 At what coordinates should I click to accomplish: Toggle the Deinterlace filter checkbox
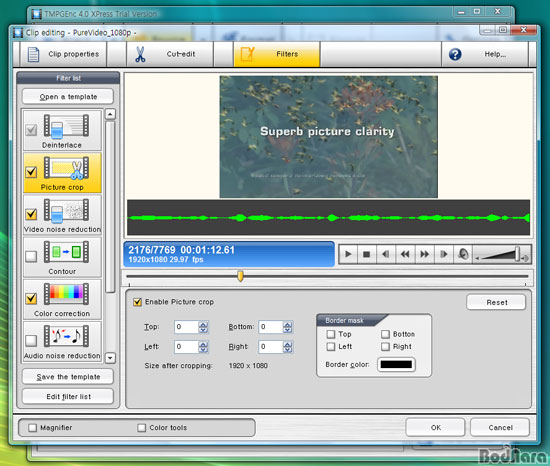tap(31, 130)
